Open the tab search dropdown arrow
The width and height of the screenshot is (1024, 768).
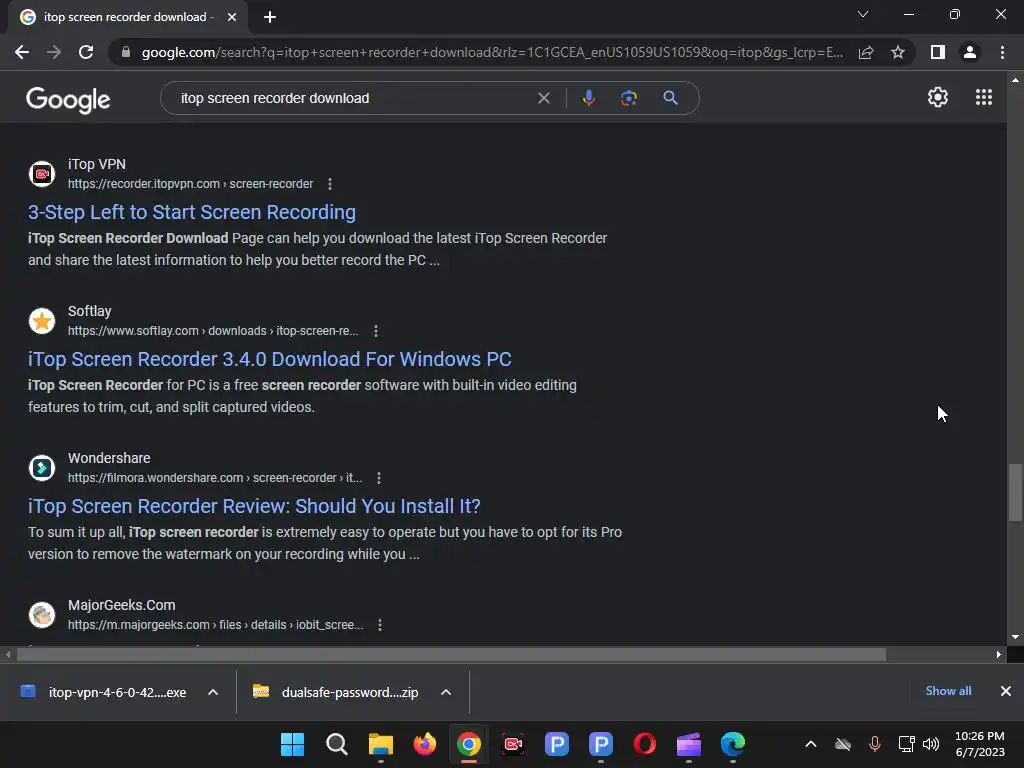[863, 14]
